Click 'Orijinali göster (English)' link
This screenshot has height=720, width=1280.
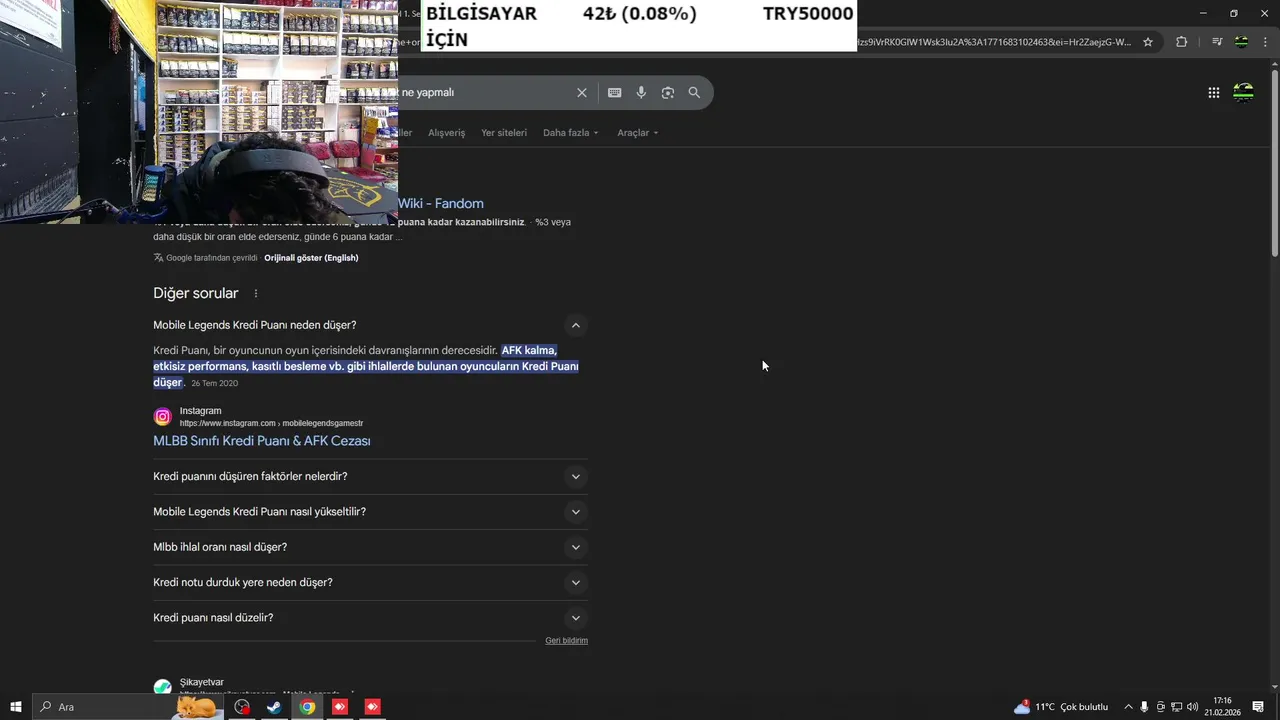[311, 258]
